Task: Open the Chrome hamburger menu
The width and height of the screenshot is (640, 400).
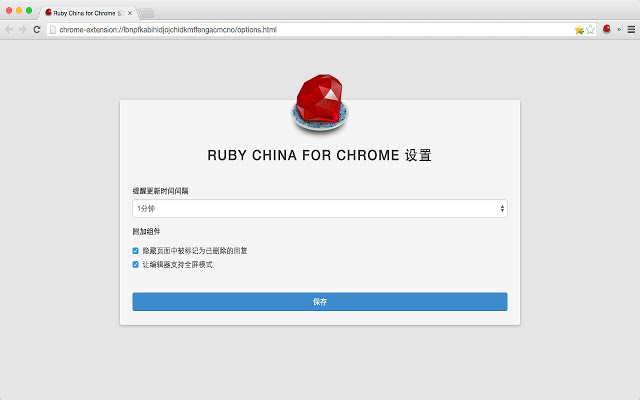Action: point(631,29)
